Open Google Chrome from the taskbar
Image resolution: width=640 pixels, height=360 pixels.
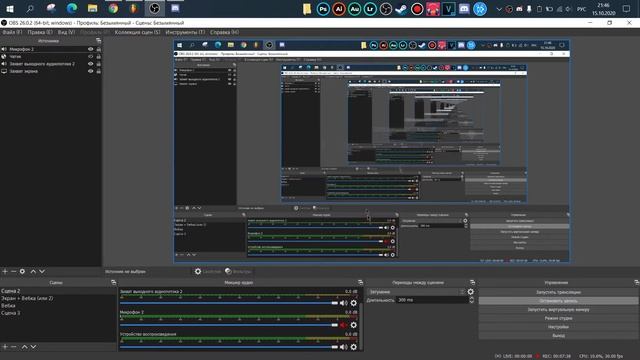[113, 8]
